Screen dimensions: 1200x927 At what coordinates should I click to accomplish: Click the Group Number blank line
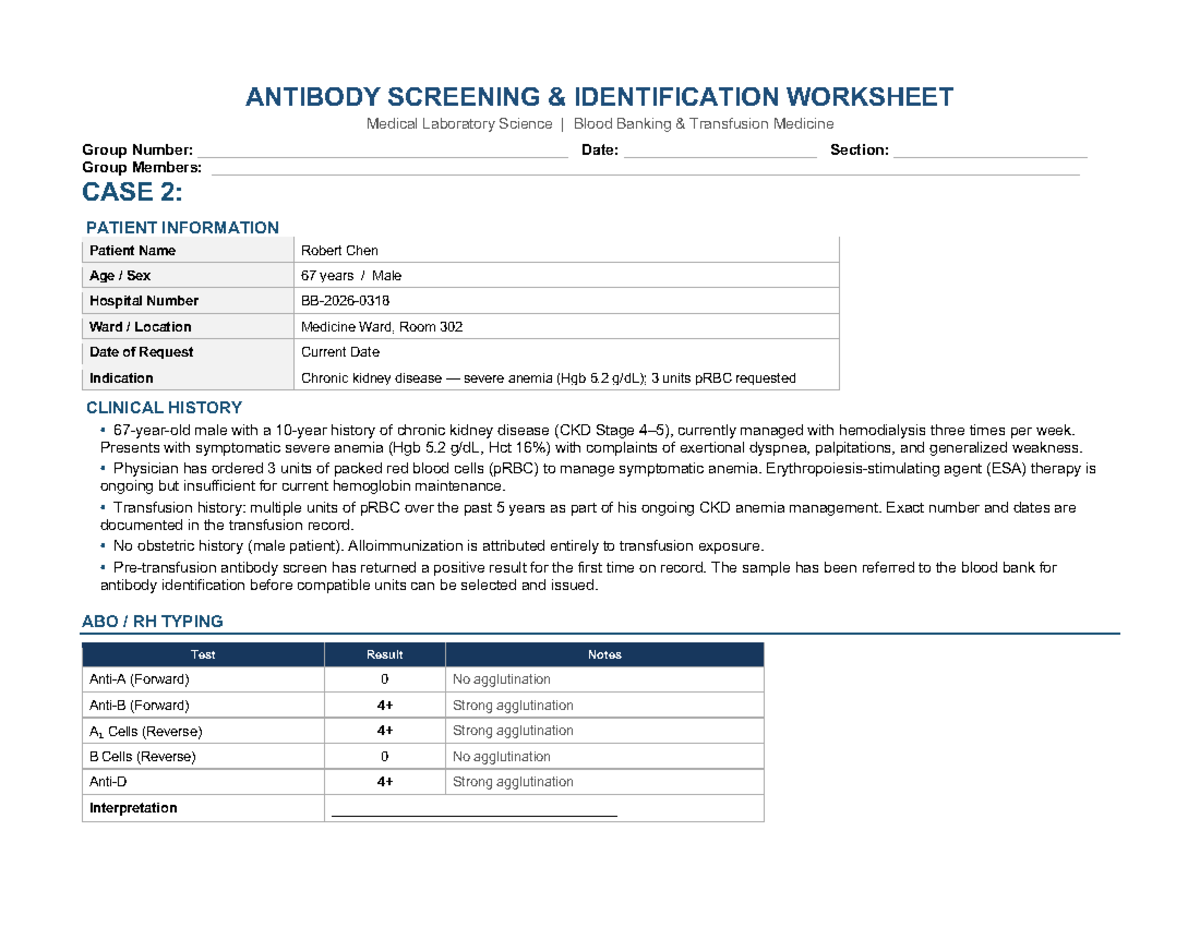coord(388,152)
